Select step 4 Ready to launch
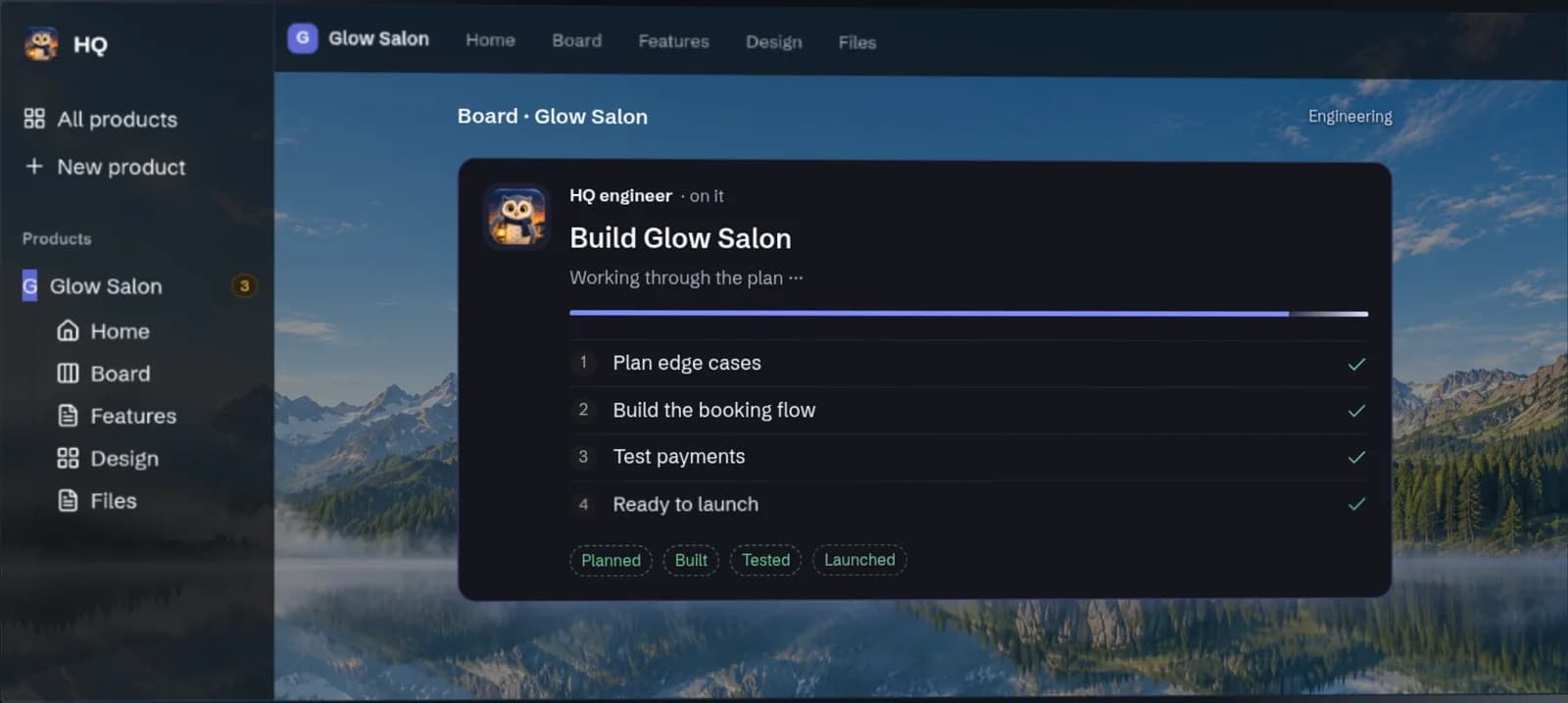This screenshot has height=703, width=1568. click(968, 504)
